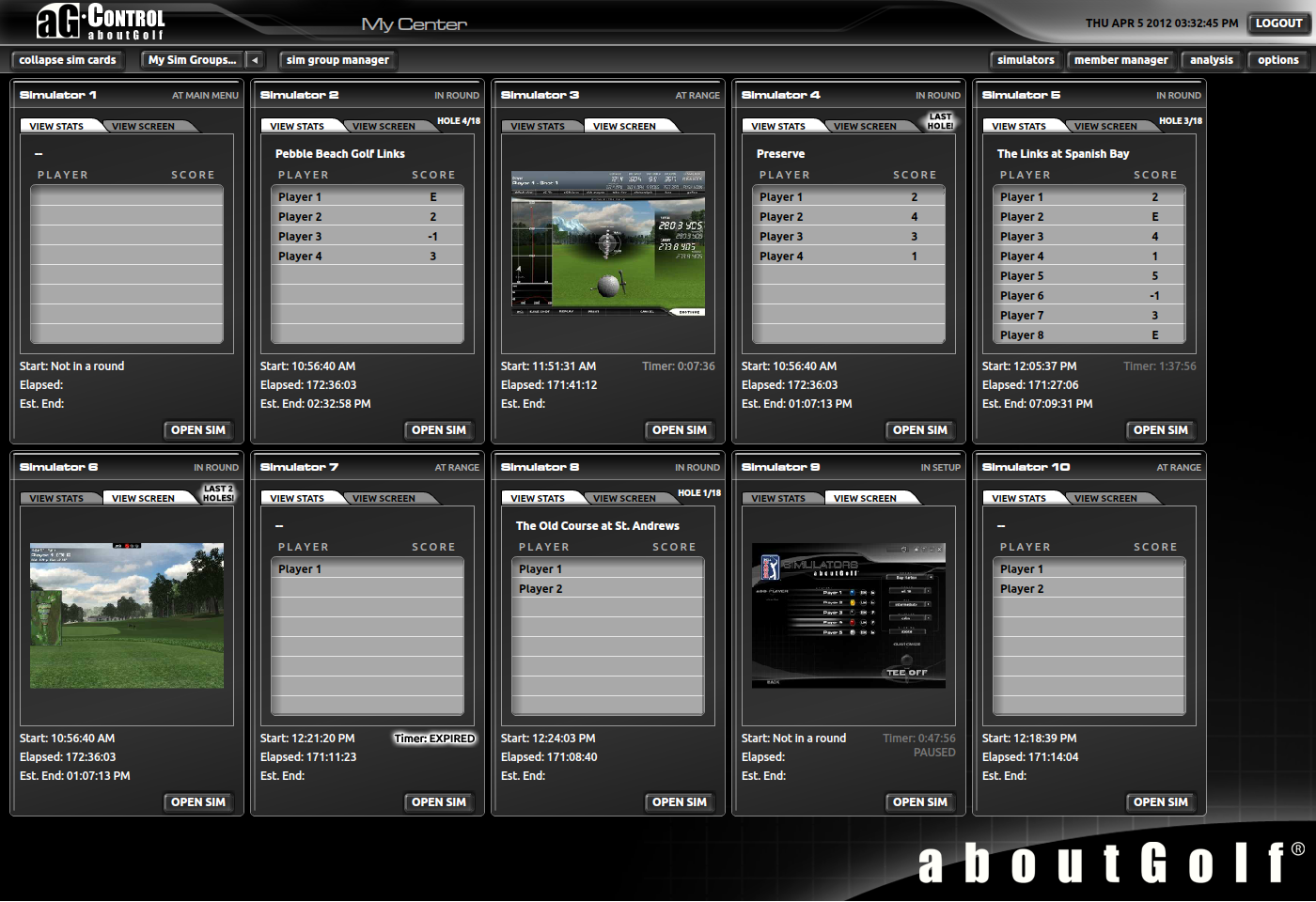Viewport: 1316px width, 902px height.
Task: Select View Stats tab on Simulator 1
Action: (56, 126)
